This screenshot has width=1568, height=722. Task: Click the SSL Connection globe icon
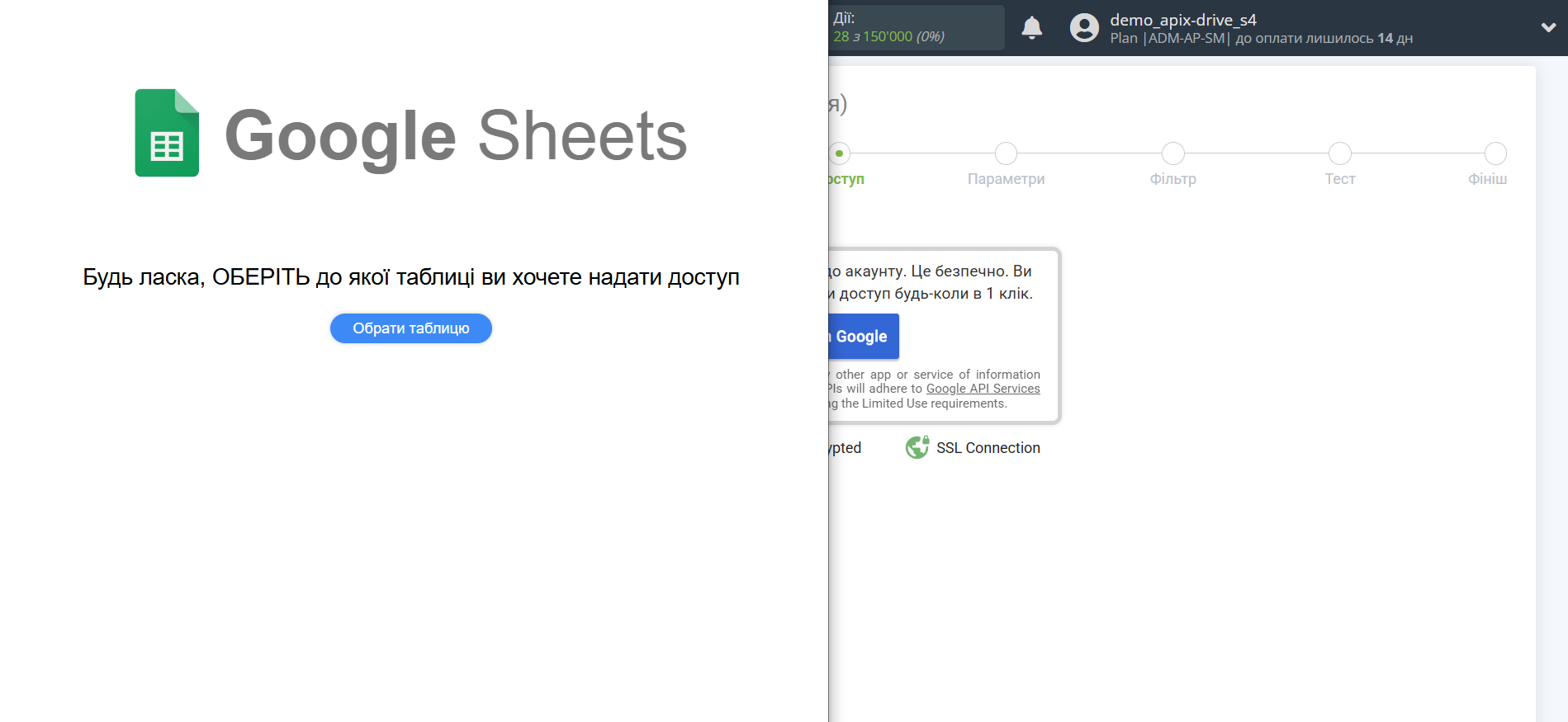(x=917, y=447)
